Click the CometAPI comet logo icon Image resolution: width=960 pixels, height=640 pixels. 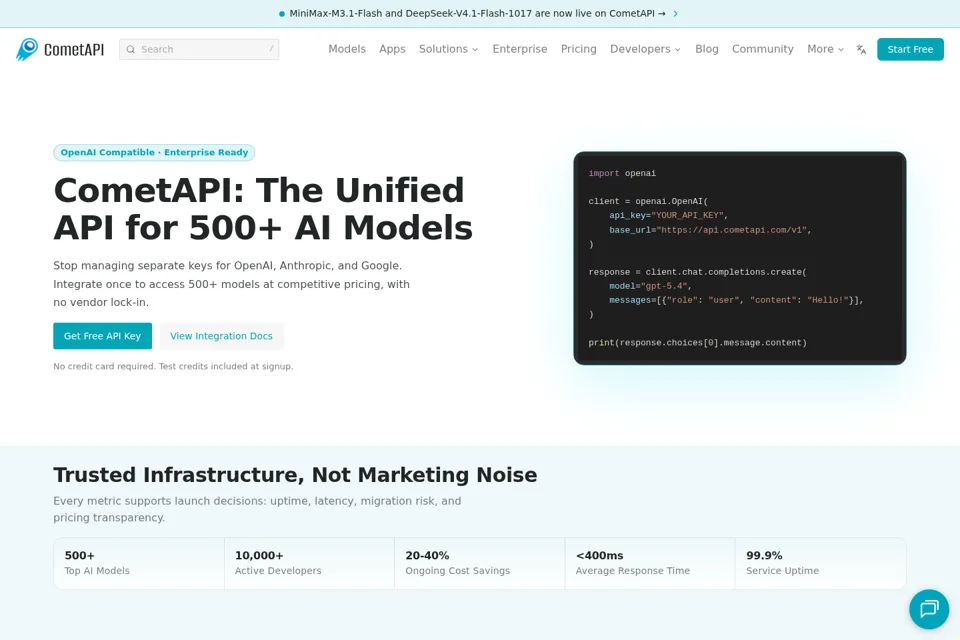(x=27, y=50)
